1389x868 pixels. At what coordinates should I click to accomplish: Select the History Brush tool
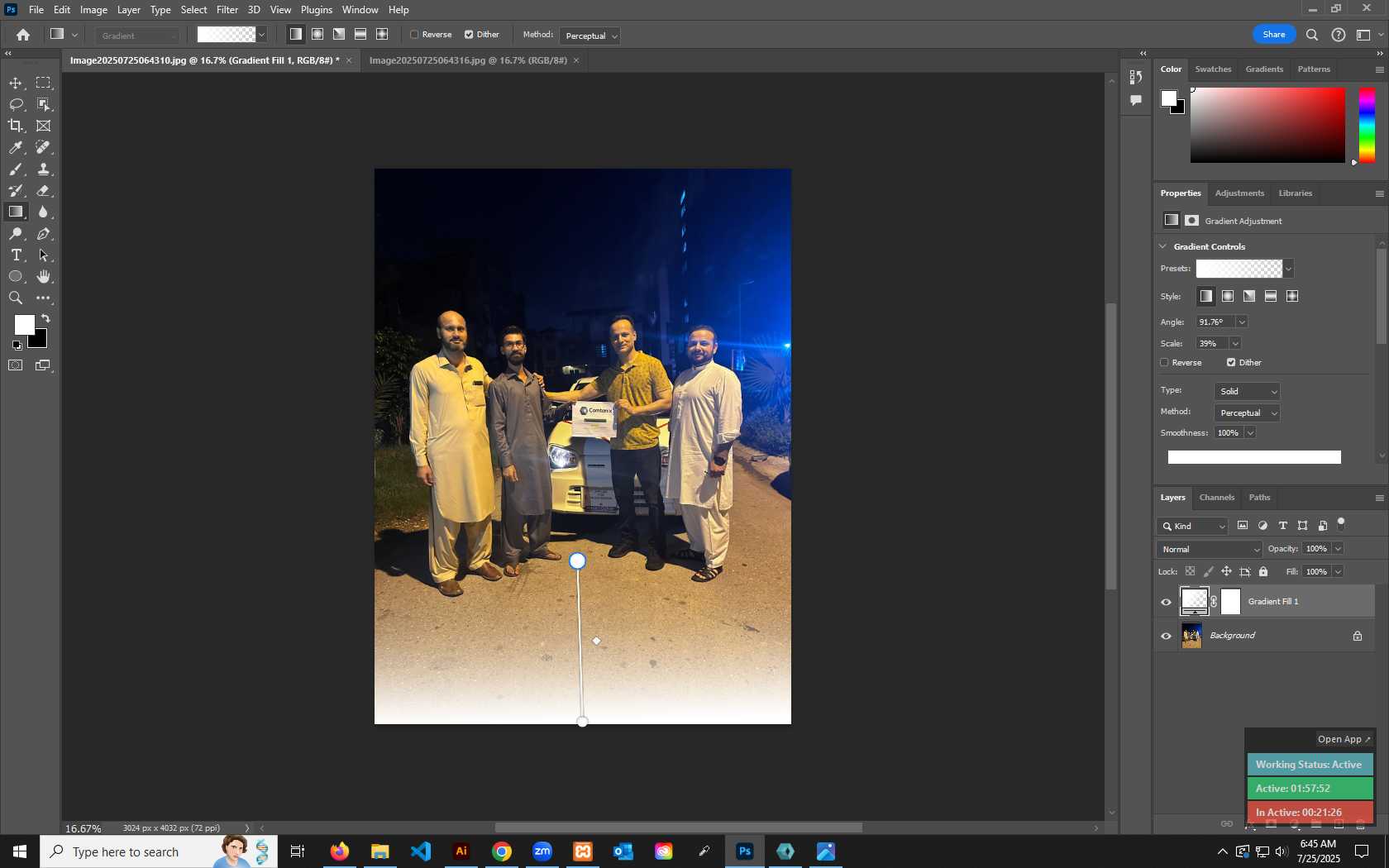tap(16, 190)
